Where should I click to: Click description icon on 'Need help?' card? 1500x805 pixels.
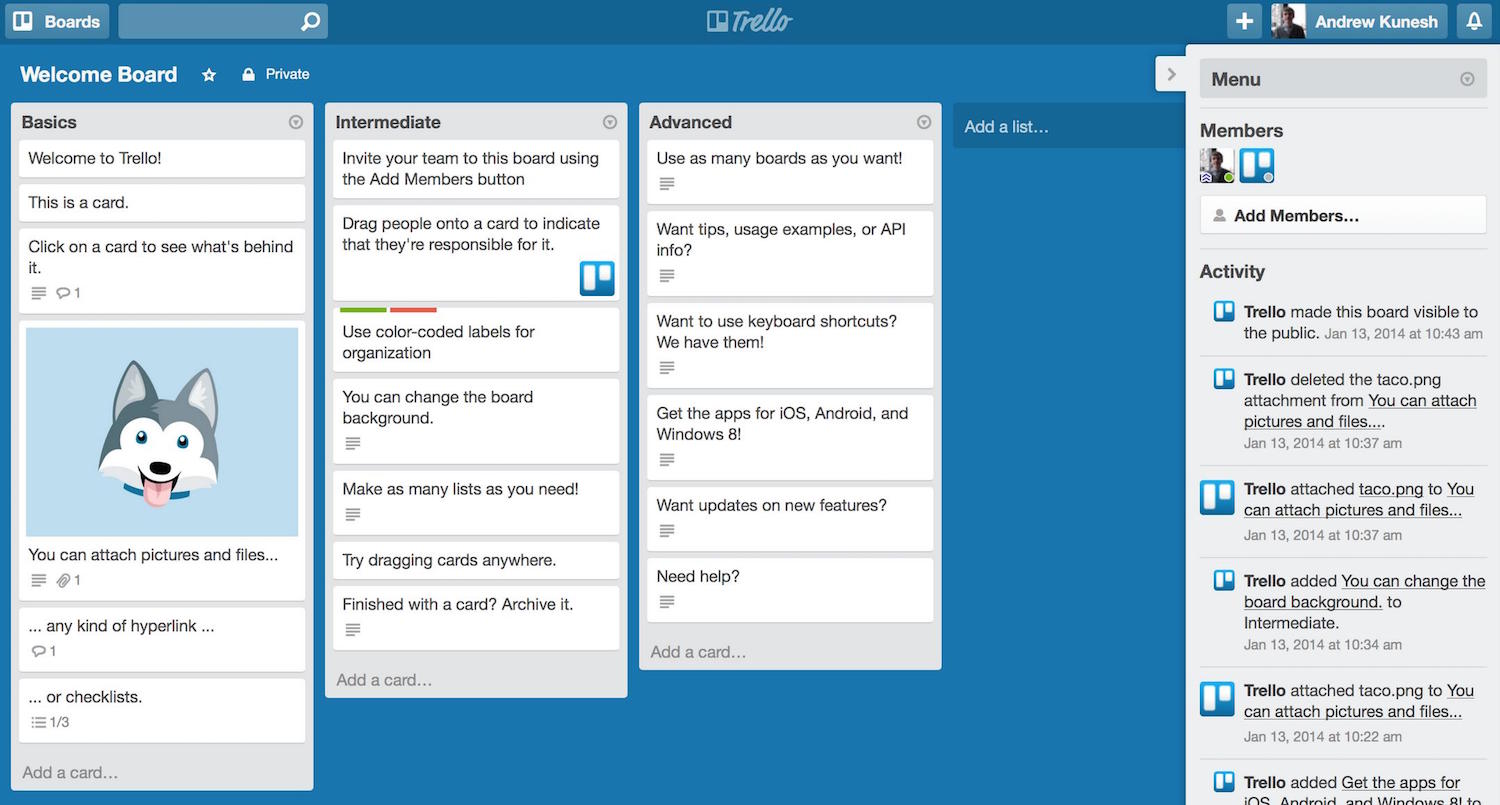point(667,602)
